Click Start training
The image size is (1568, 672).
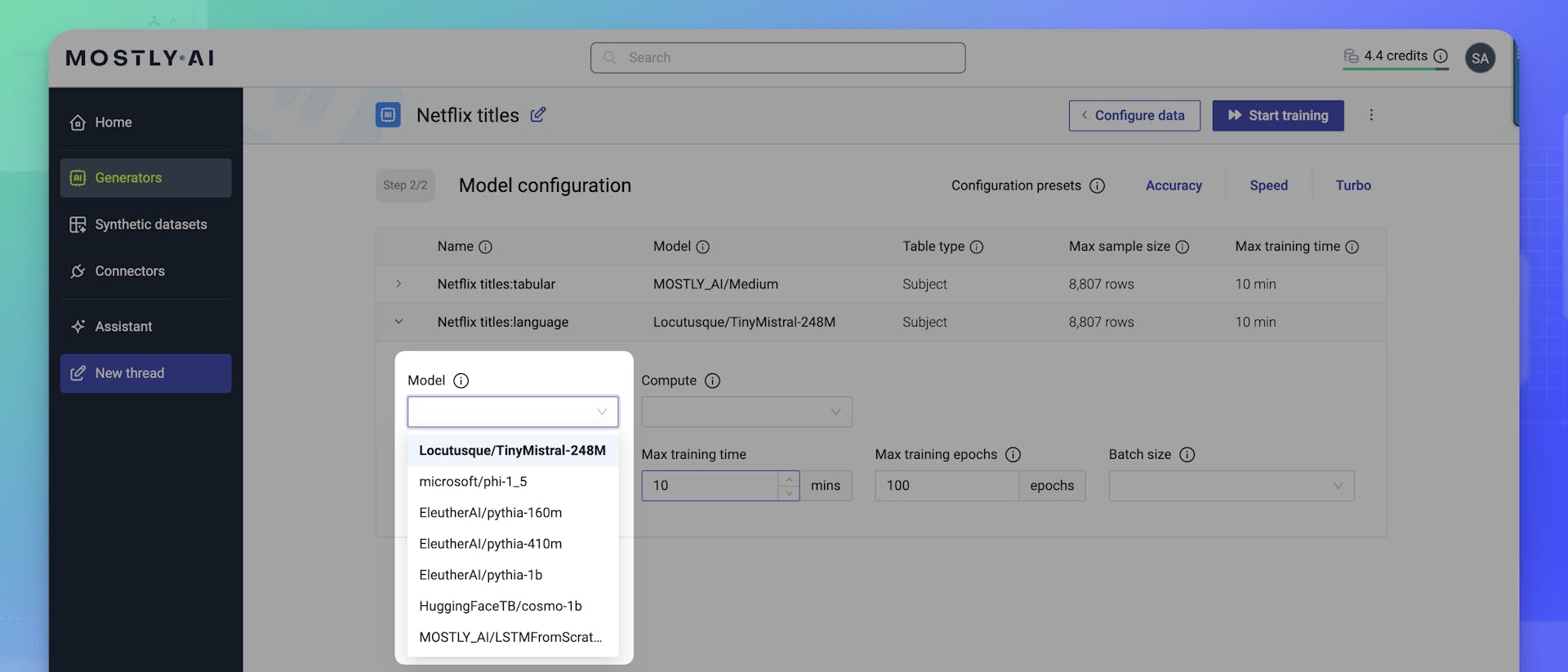[1278, 116]
